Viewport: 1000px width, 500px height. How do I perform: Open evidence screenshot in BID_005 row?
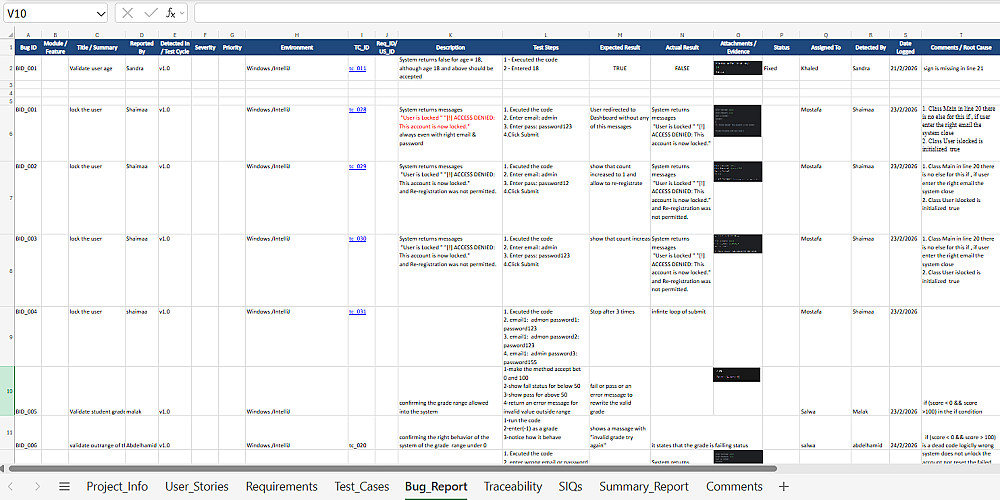(737, 374)
